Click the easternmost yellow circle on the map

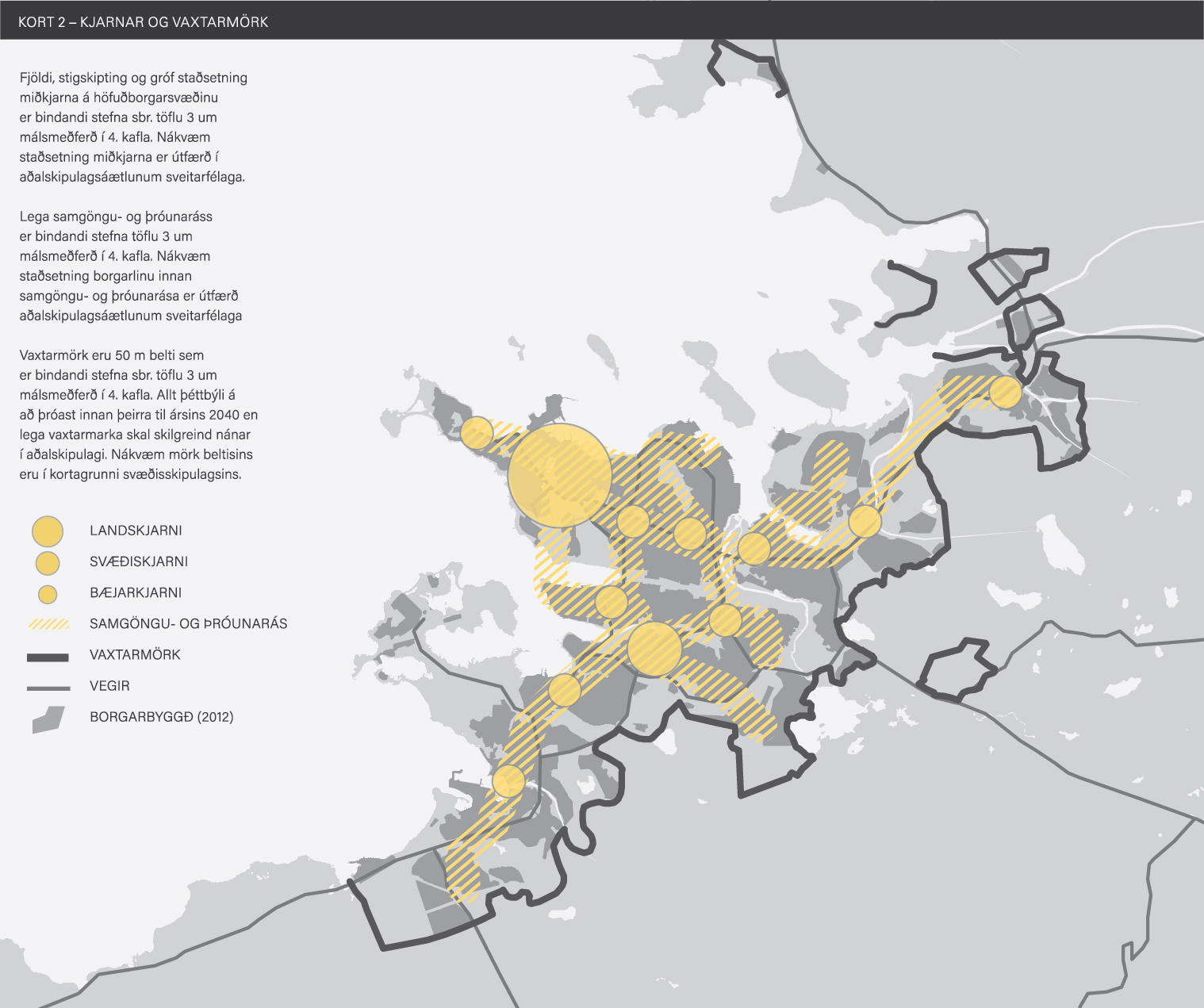[1005, 392]
